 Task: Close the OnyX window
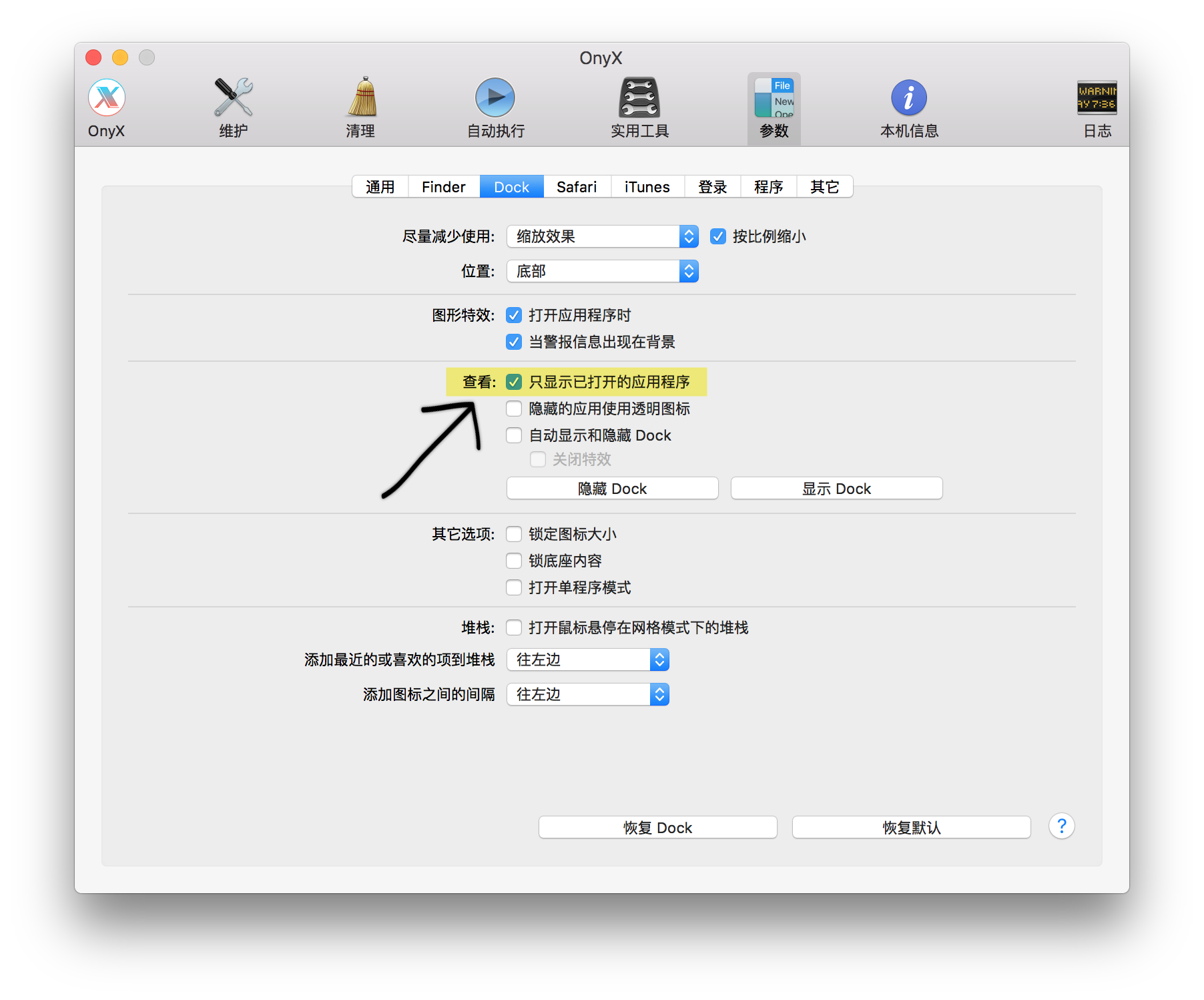93,57
